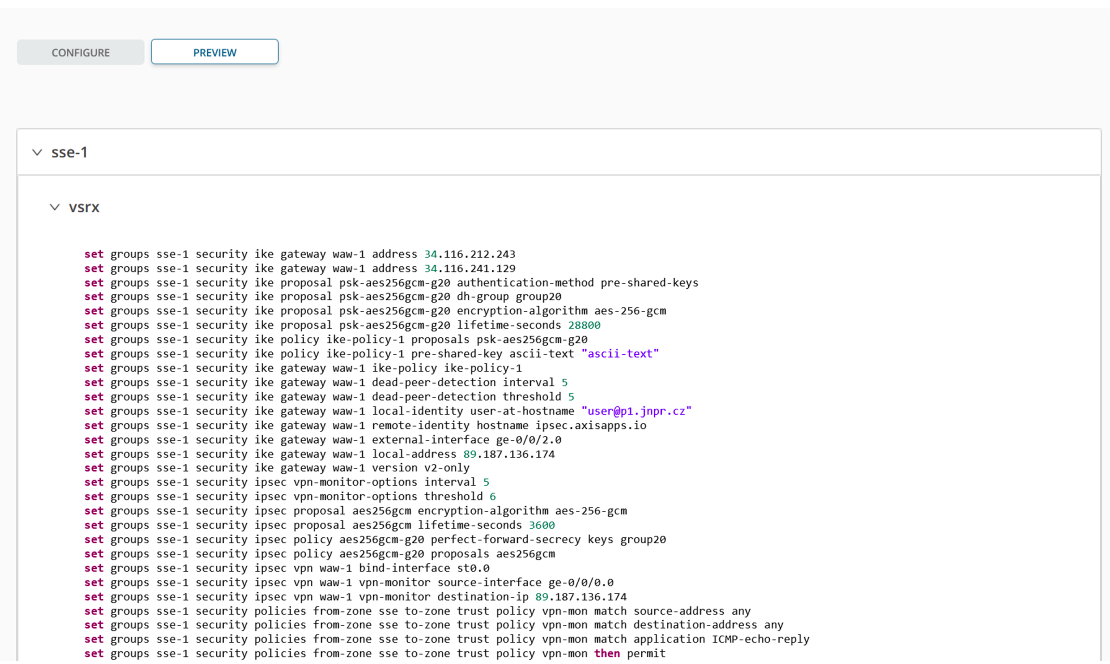
Task: Collapse the sse-1 section chevron
Action: tap(37, 152)
